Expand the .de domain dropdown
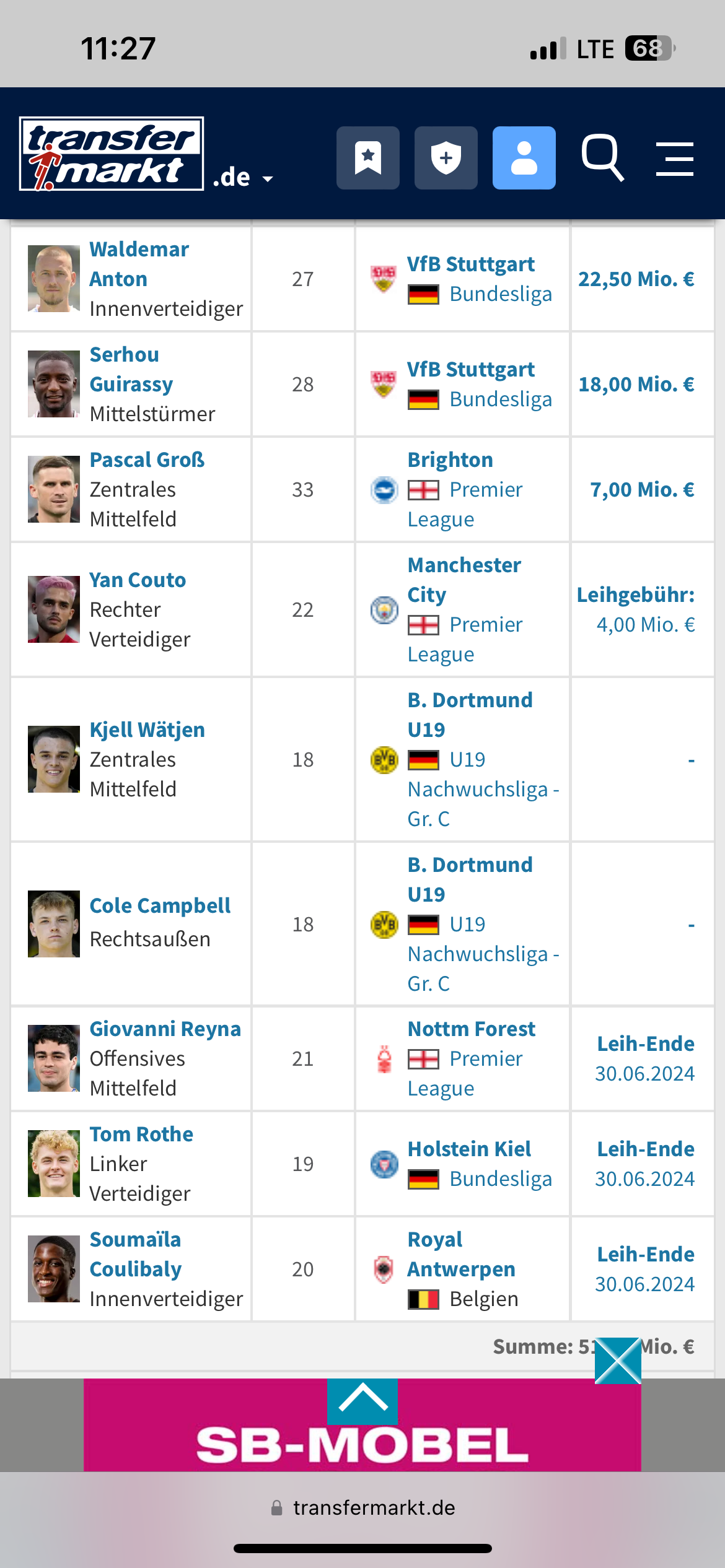 coord(242,178)
